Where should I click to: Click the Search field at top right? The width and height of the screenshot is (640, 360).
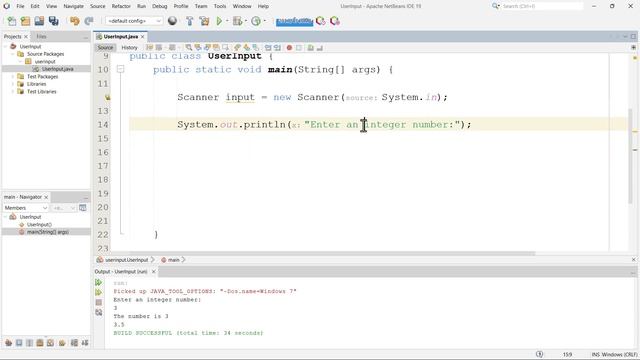click(542, 6)
